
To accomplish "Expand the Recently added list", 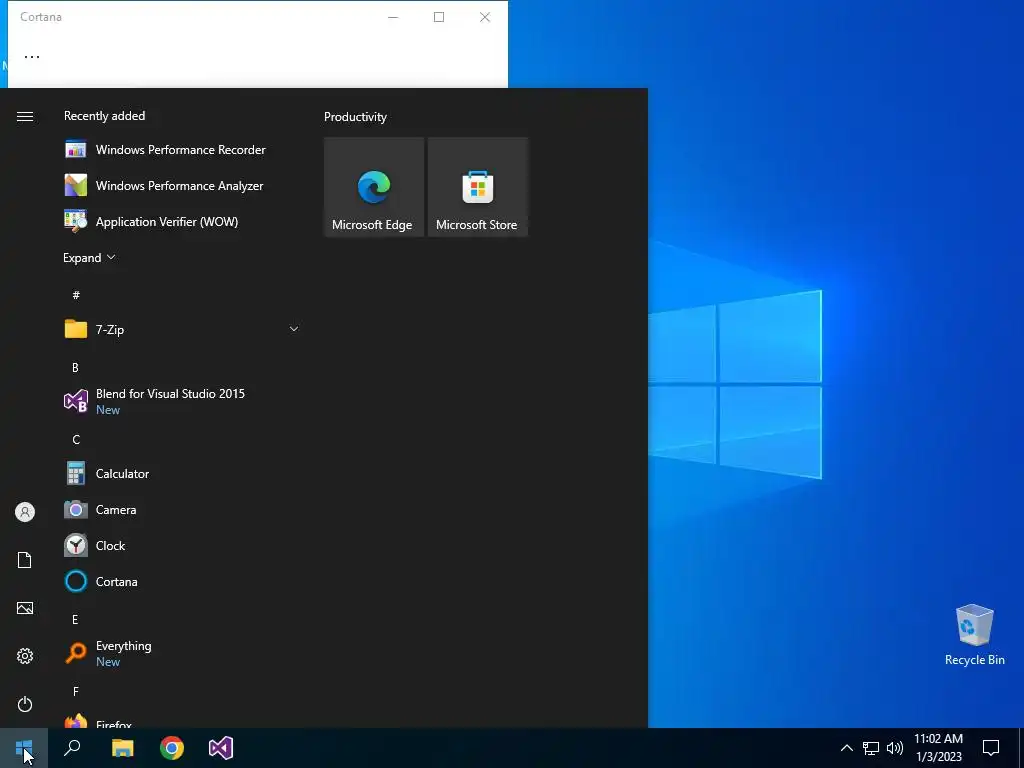I will [89, 258].
